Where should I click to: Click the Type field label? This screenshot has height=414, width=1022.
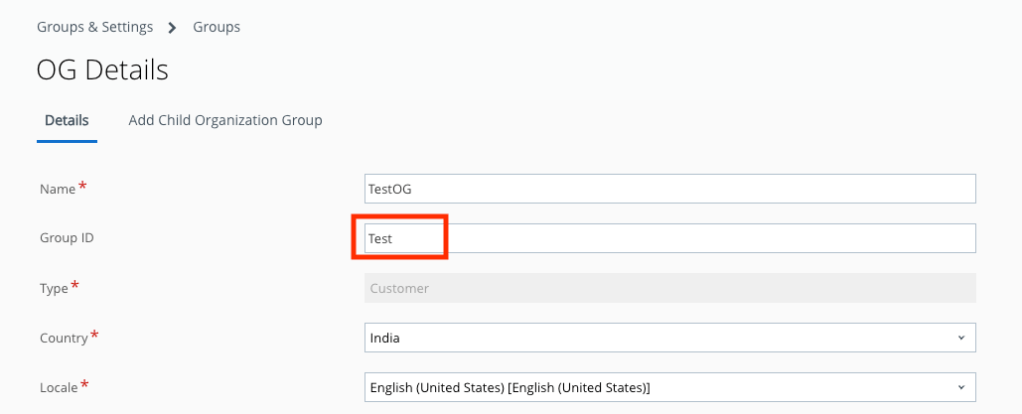tap(53, 289)
